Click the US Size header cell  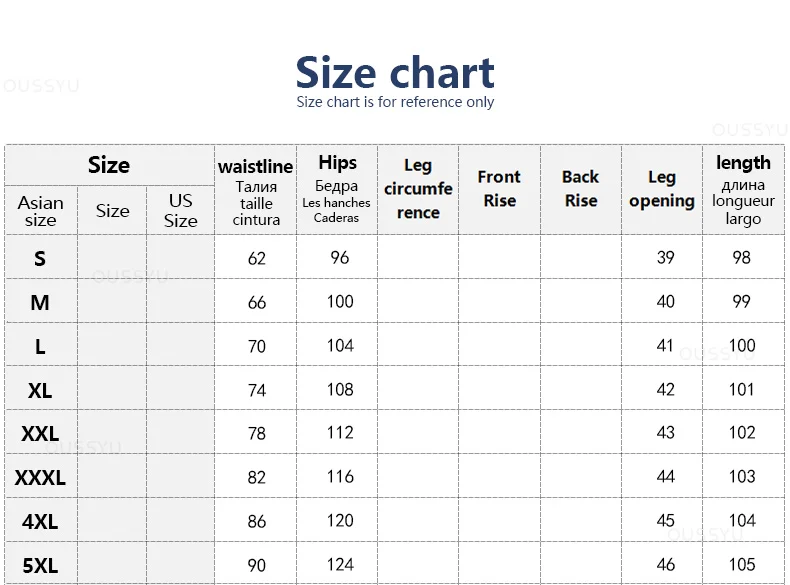click(x=180, y=211)
